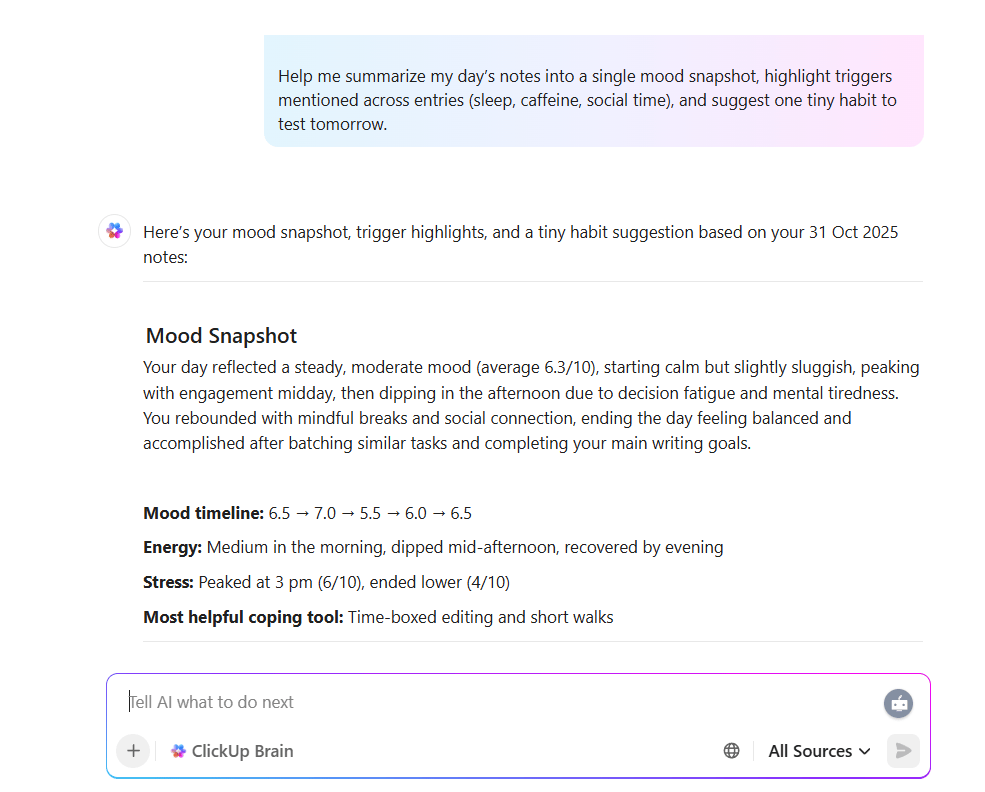Click the Mood Snapshot heading
Screen dimensions: 985x792
click(221, 335)
